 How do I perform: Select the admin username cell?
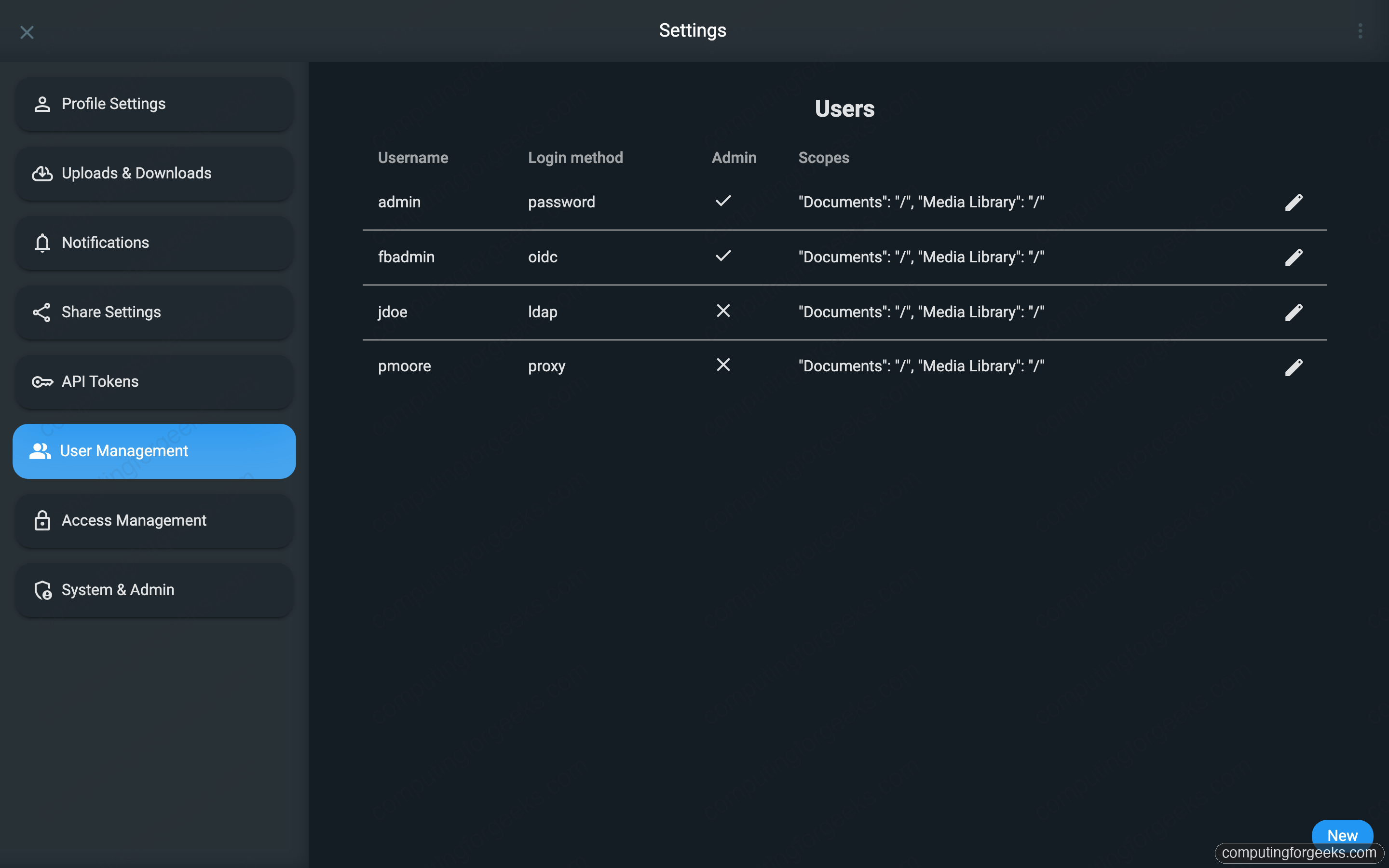coord(399,202)
